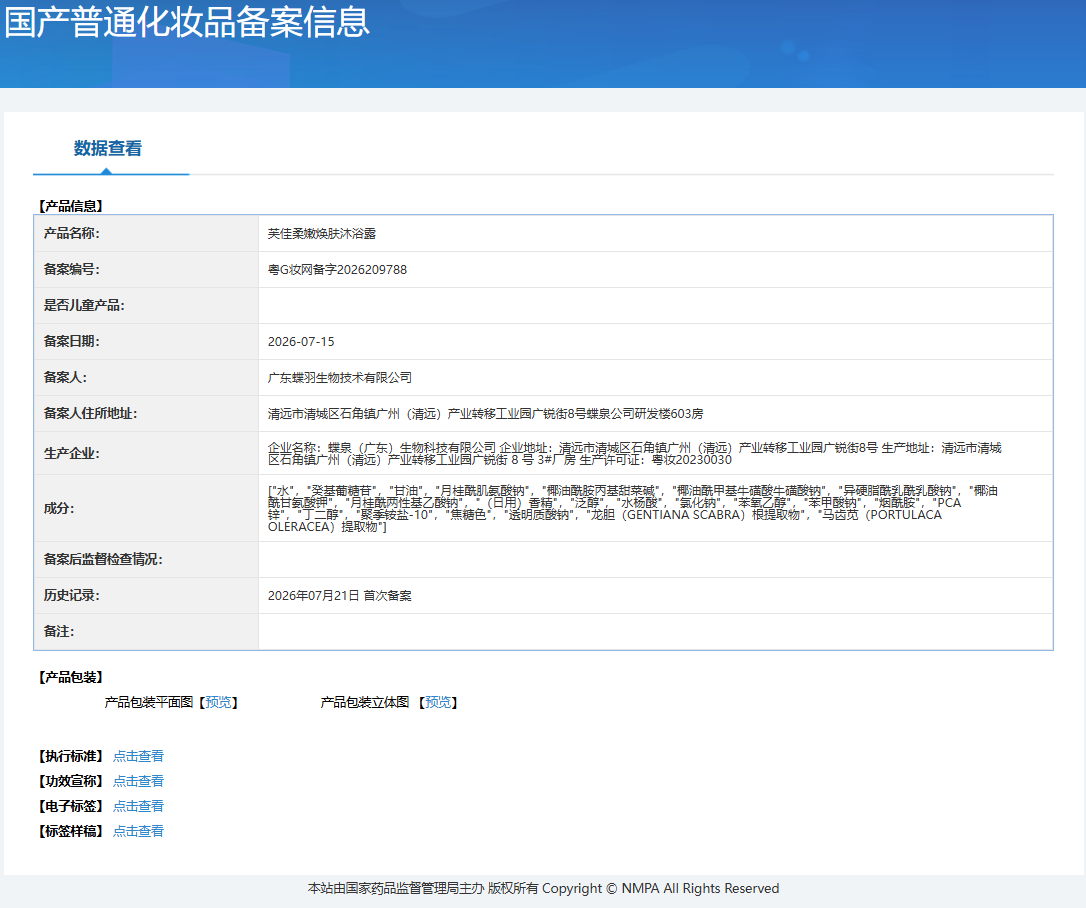Click the 【功效宣称】 label

coord(71,781)
